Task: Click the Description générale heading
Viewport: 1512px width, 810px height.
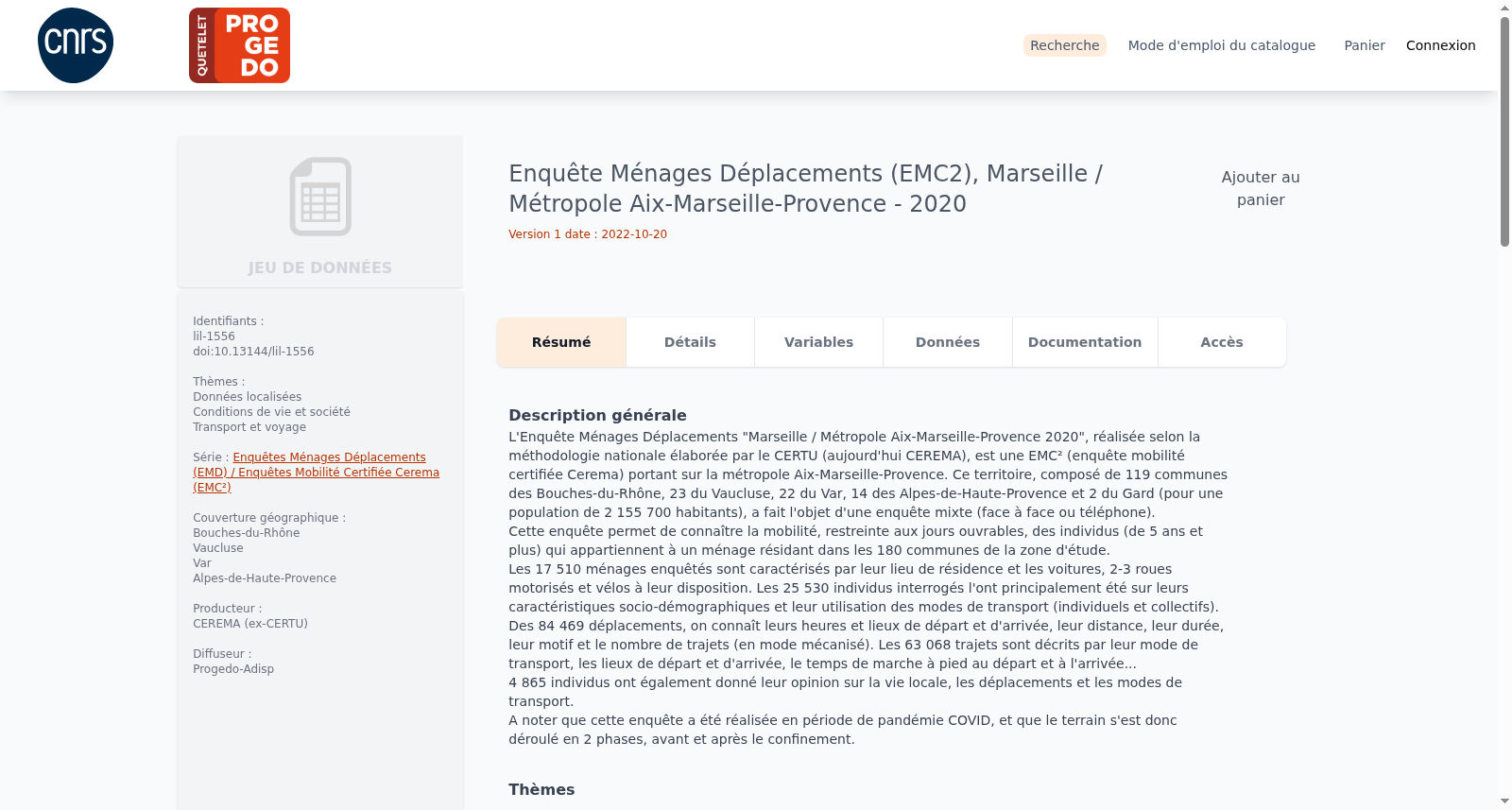Action: point(597,415)
